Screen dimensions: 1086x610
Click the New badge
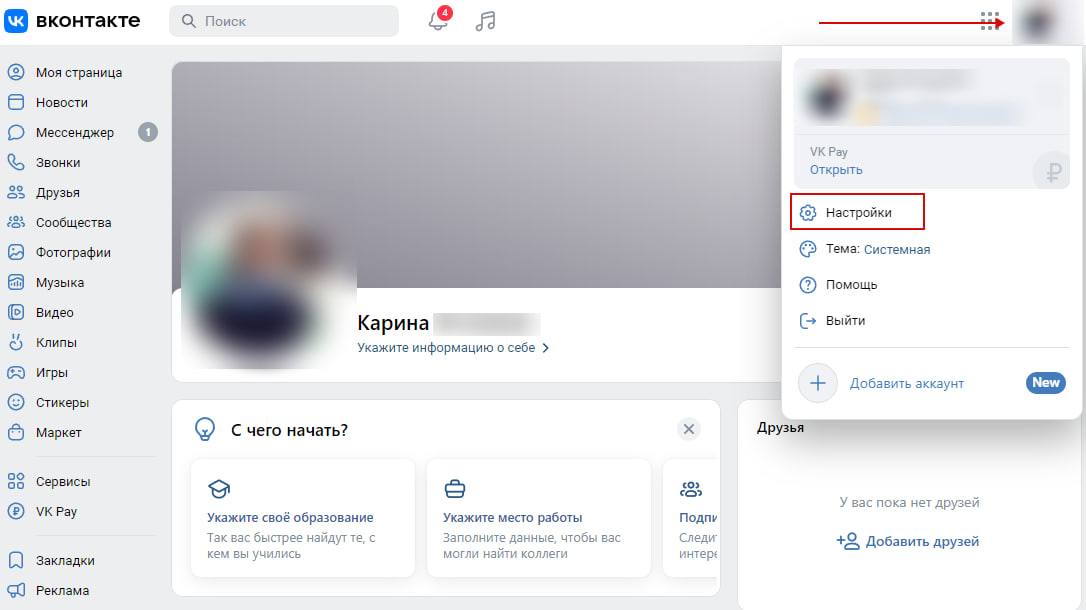(1045, 382)
